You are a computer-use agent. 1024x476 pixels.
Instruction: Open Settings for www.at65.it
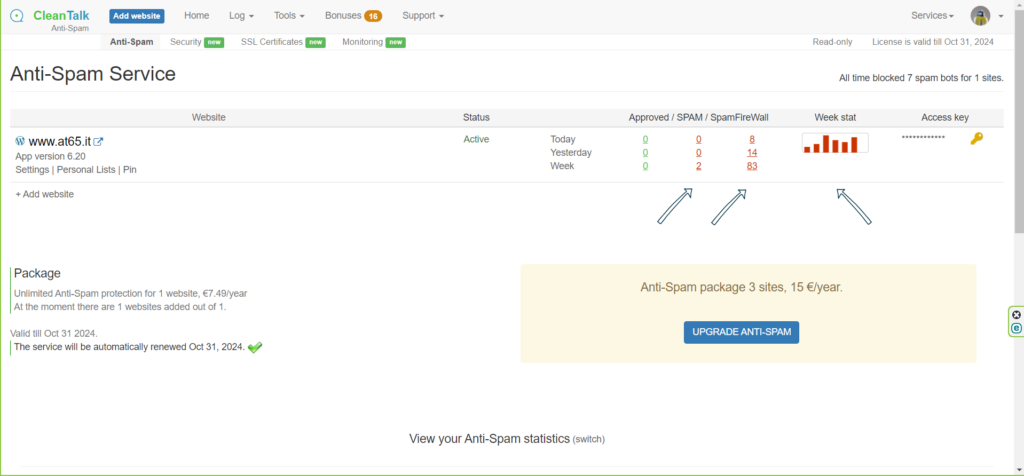[x=32, y=169]
